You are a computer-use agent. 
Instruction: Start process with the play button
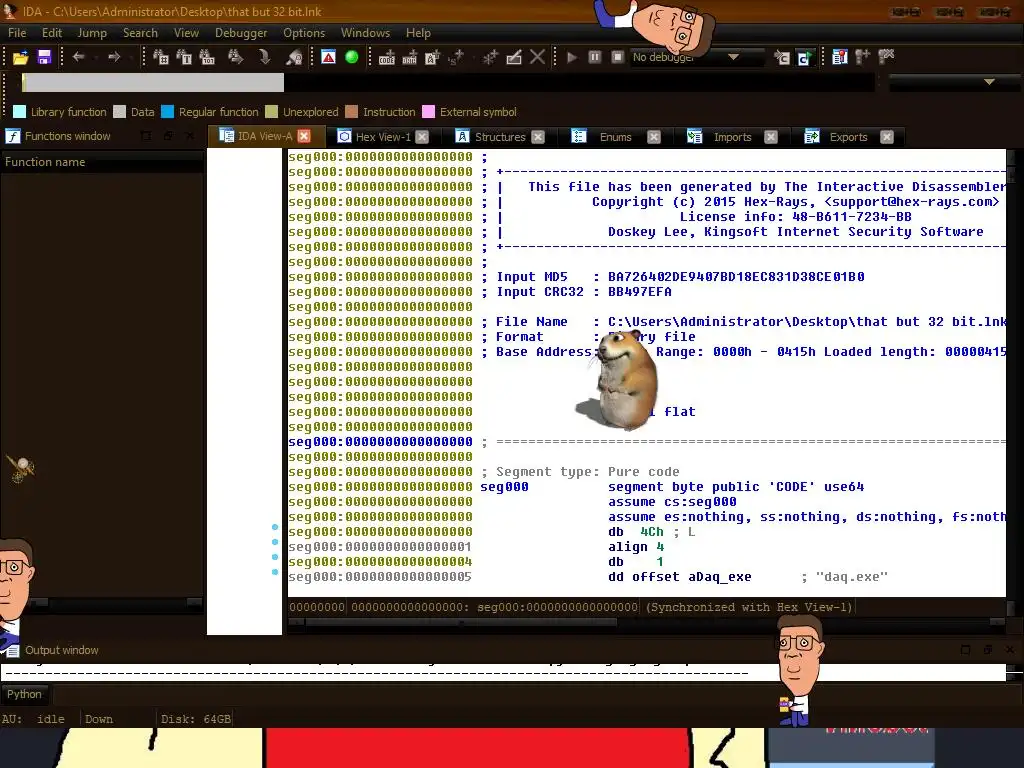click(571, 57)
